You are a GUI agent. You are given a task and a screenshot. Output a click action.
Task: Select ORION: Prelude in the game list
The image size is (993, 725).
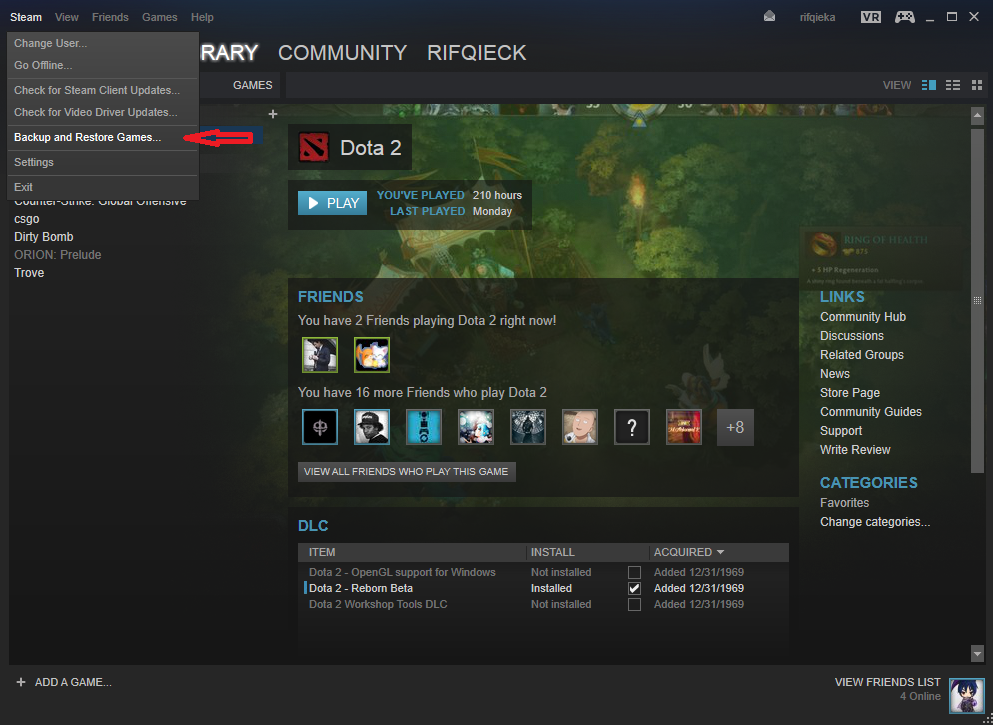(58, 255)
